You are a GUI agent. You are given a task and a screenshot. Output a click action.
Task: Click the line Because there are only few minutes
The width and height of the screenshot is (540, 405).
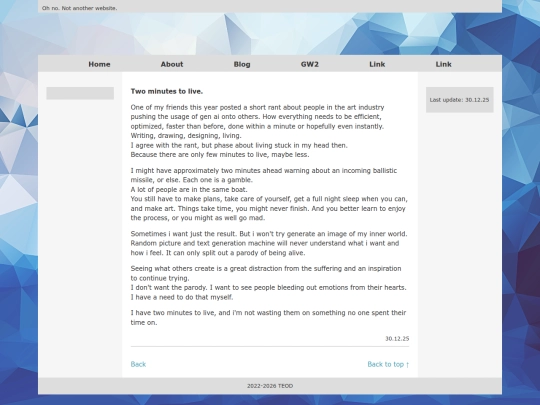(220, 155)
